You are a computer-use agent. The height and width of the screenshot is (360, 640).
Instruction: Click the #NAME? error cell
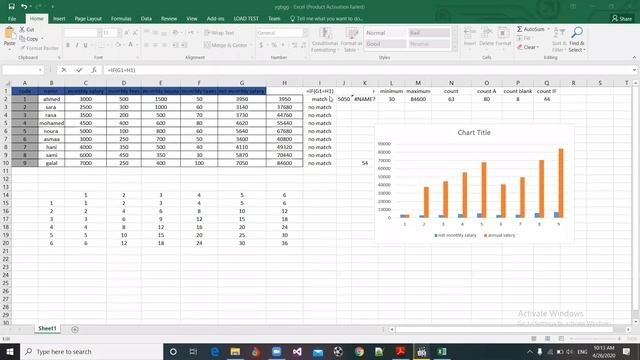(364, 99)
